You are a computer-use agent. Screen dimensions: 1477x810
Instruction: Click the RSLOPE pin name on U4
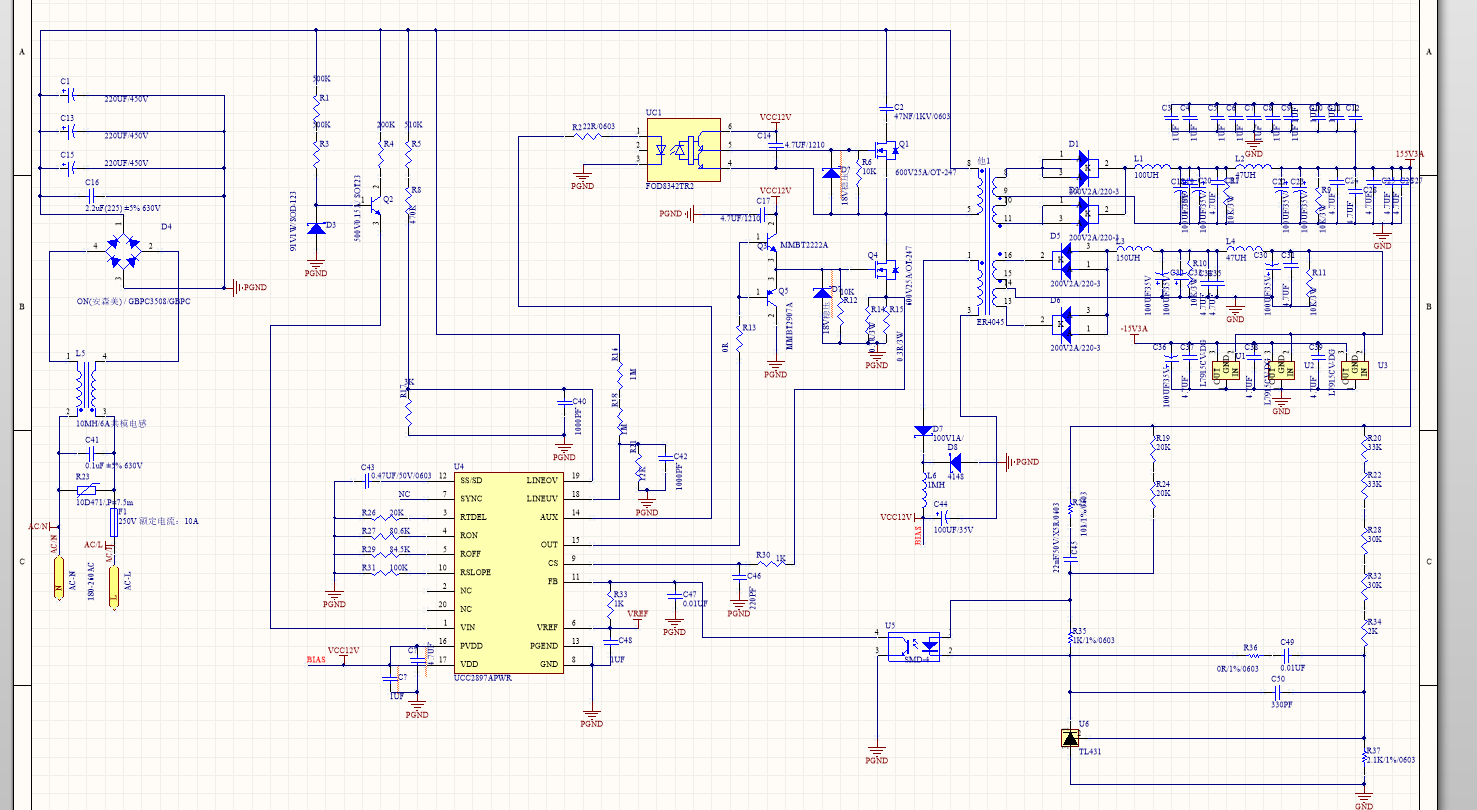475,572
